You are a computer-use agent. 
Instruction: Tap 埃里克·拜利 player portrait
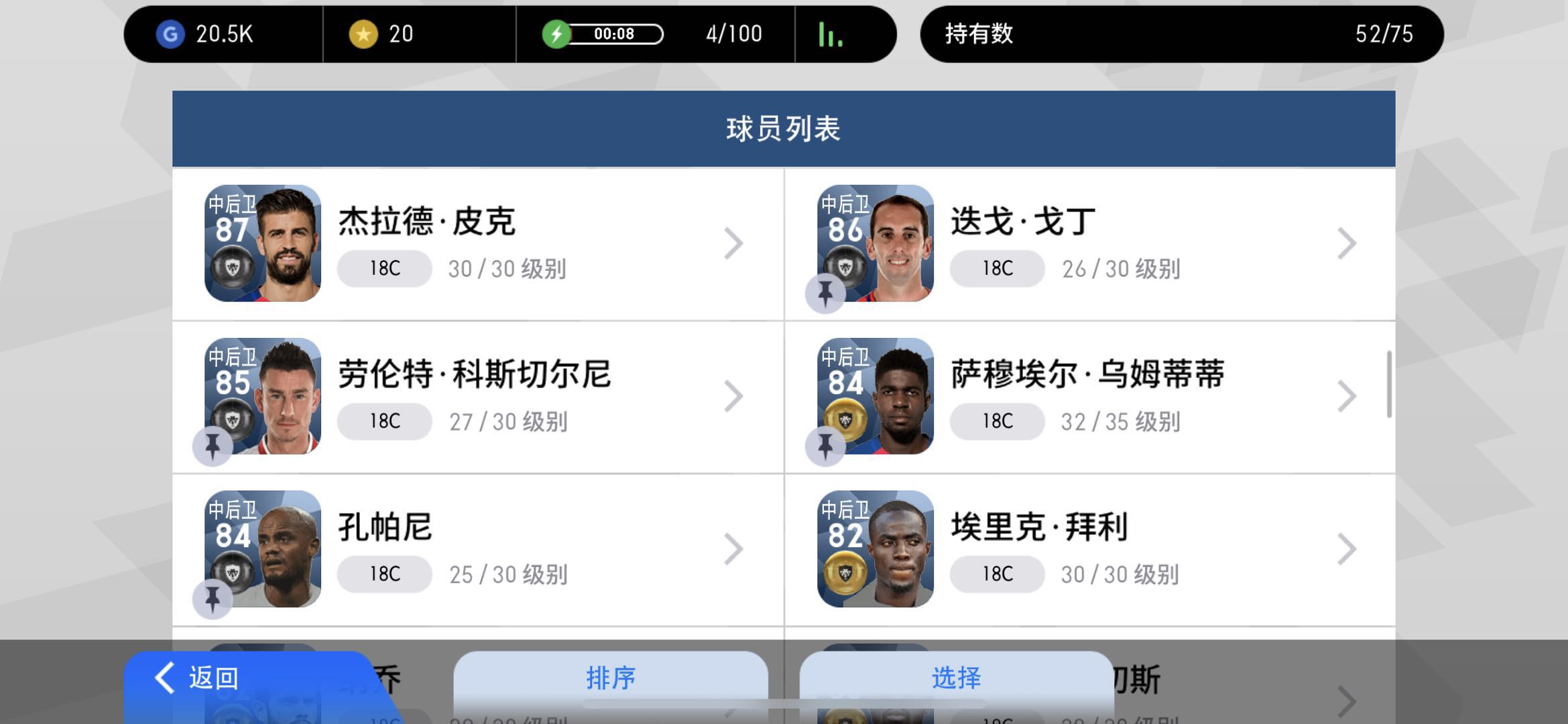(x=876, y=549)
